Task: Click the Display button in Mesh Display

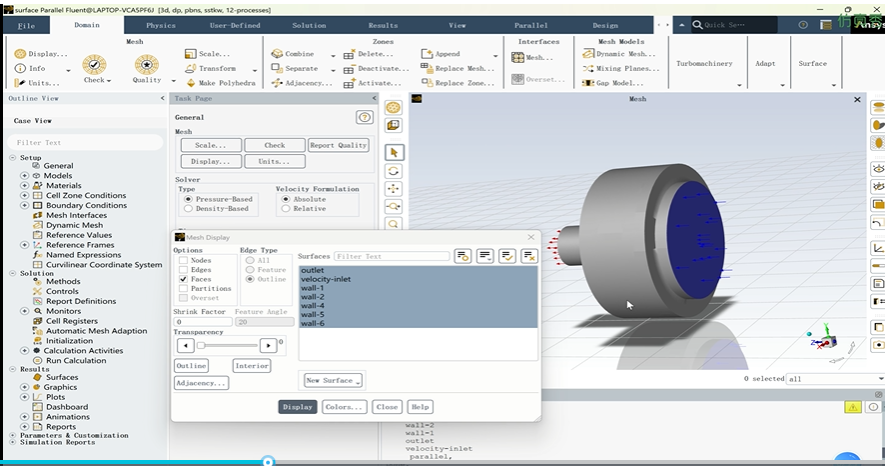Action: pyautogui.click(x=297, y=407)
